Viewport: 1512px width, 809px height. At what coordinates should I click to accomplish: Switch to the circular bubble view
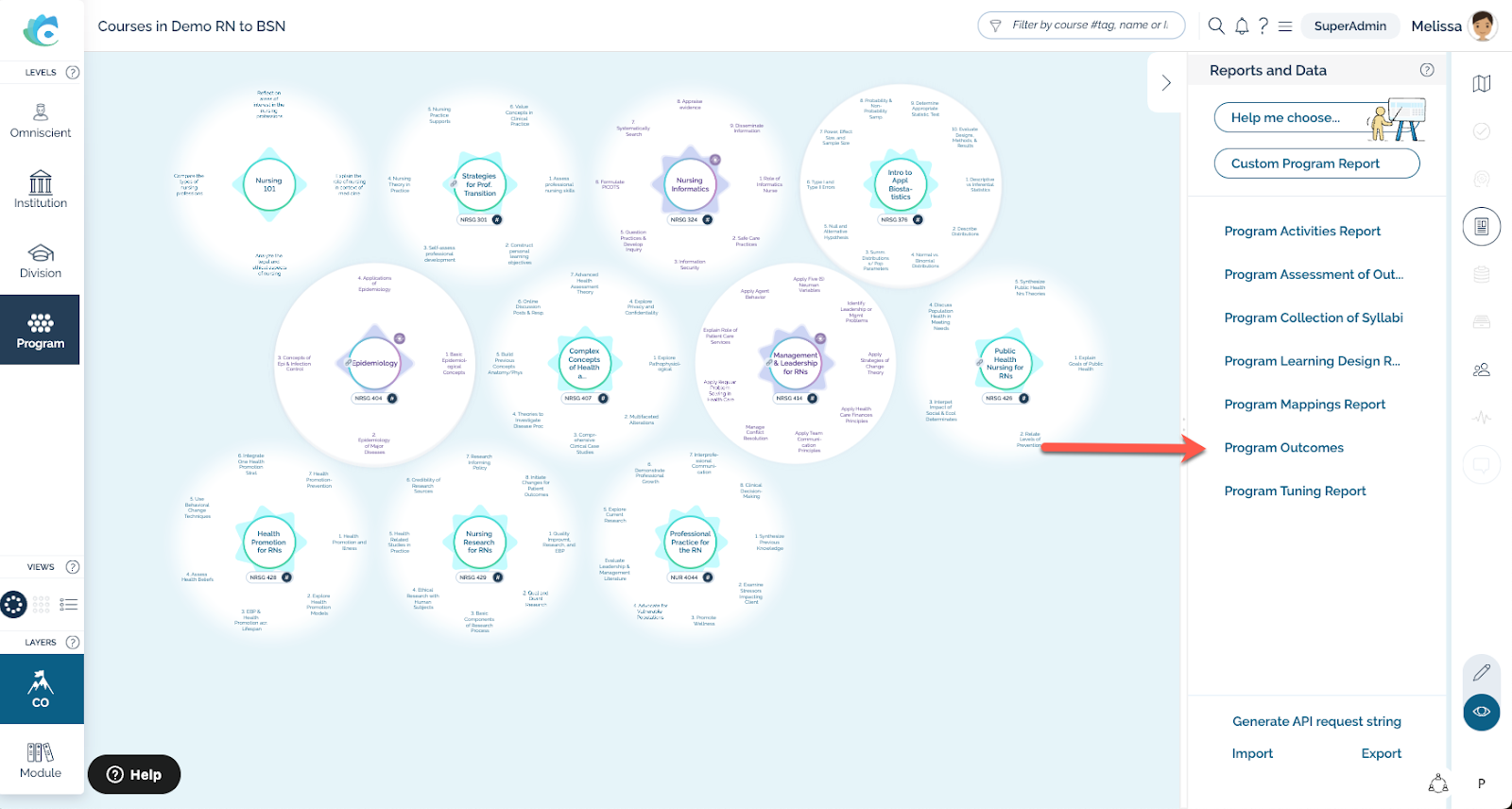(x=14, y=605)
